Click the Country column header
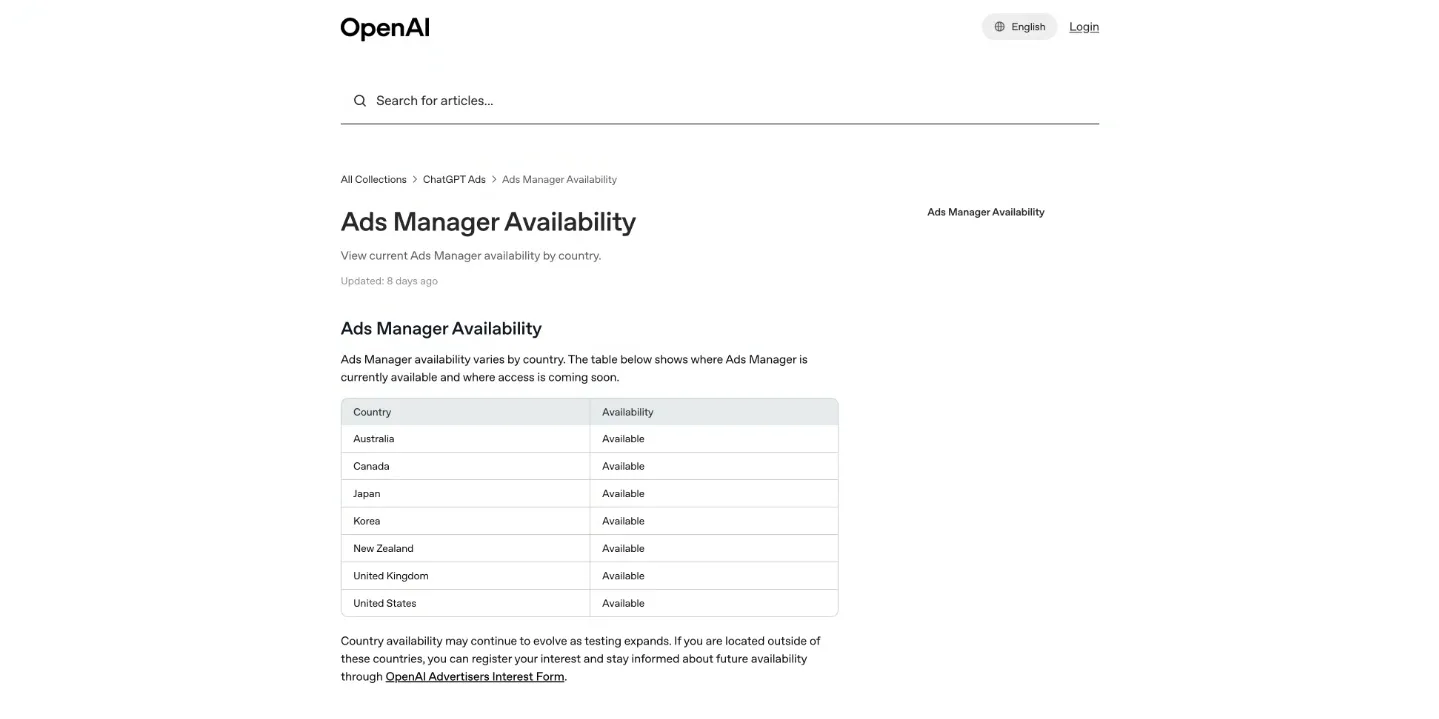 click(x=465, y=412)
